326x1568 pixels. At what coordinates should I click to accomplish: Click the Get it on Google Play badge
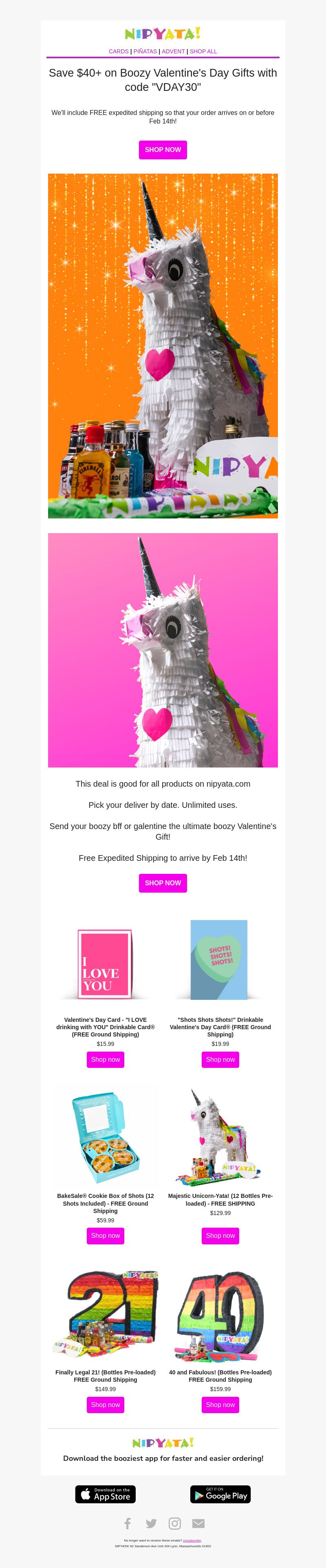[x=220, y=1494]
